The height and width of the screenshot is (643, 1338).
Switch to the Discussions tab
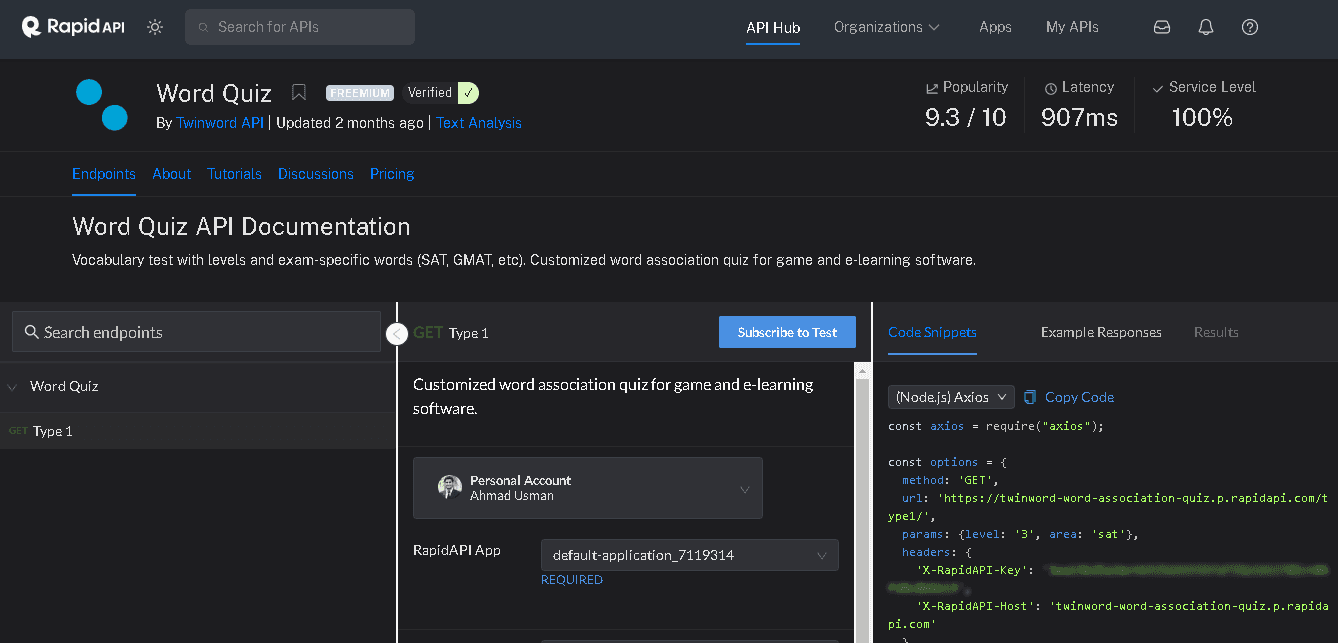coord(316,174)
